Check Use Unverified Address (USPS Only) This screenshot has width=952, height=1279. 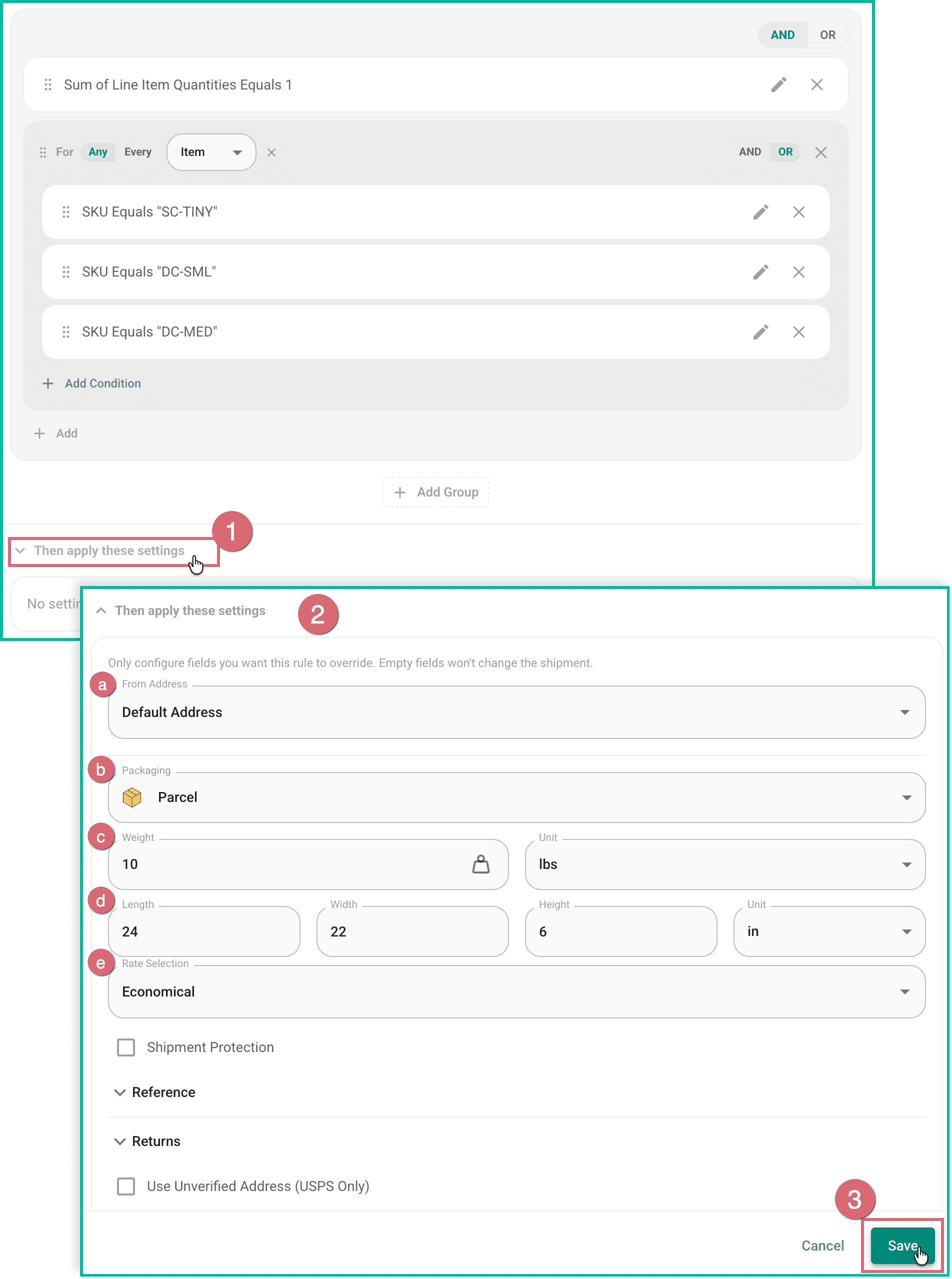pos(126,1186)
